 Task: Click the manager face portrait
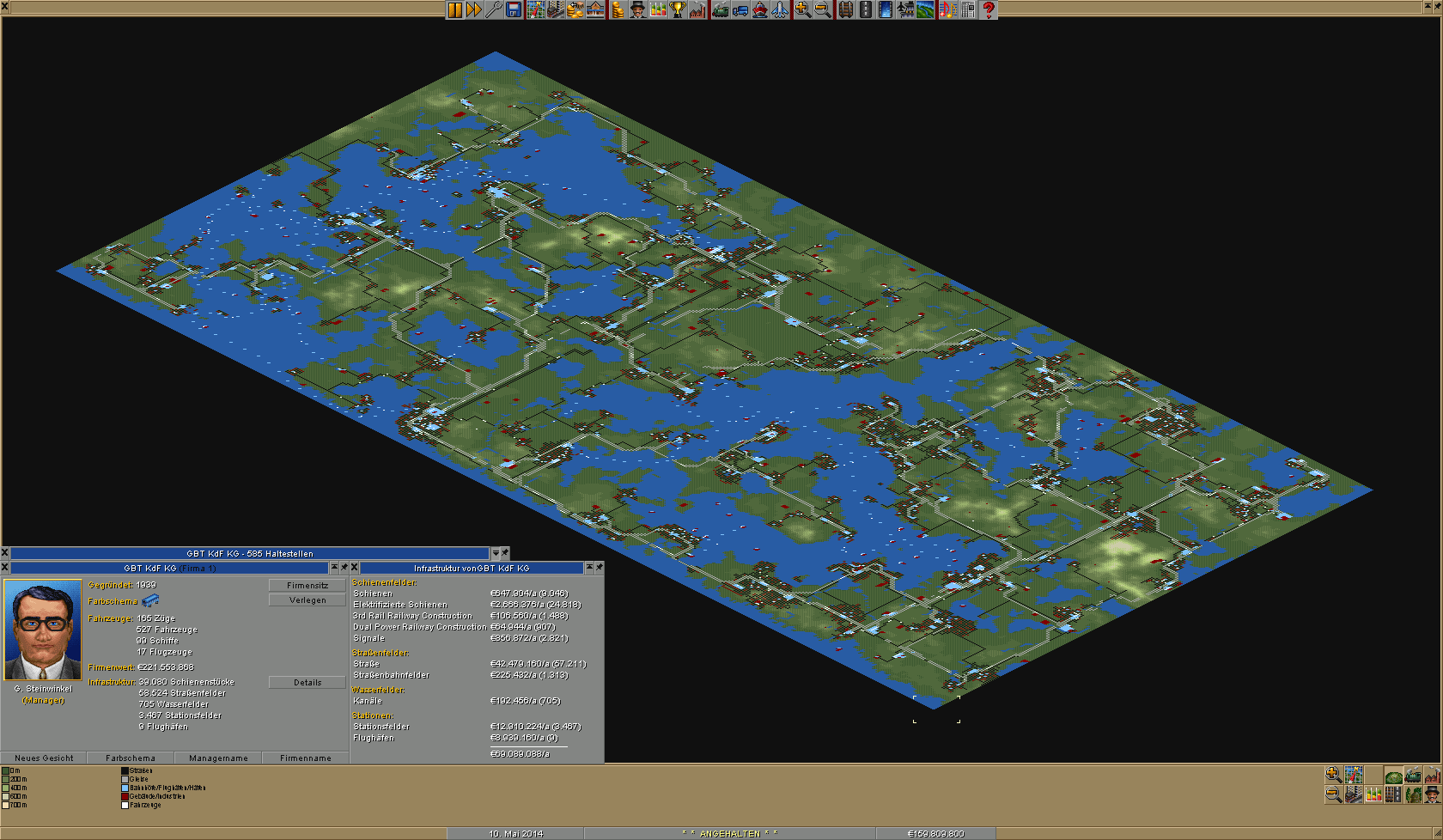click(x=43, y=630)
